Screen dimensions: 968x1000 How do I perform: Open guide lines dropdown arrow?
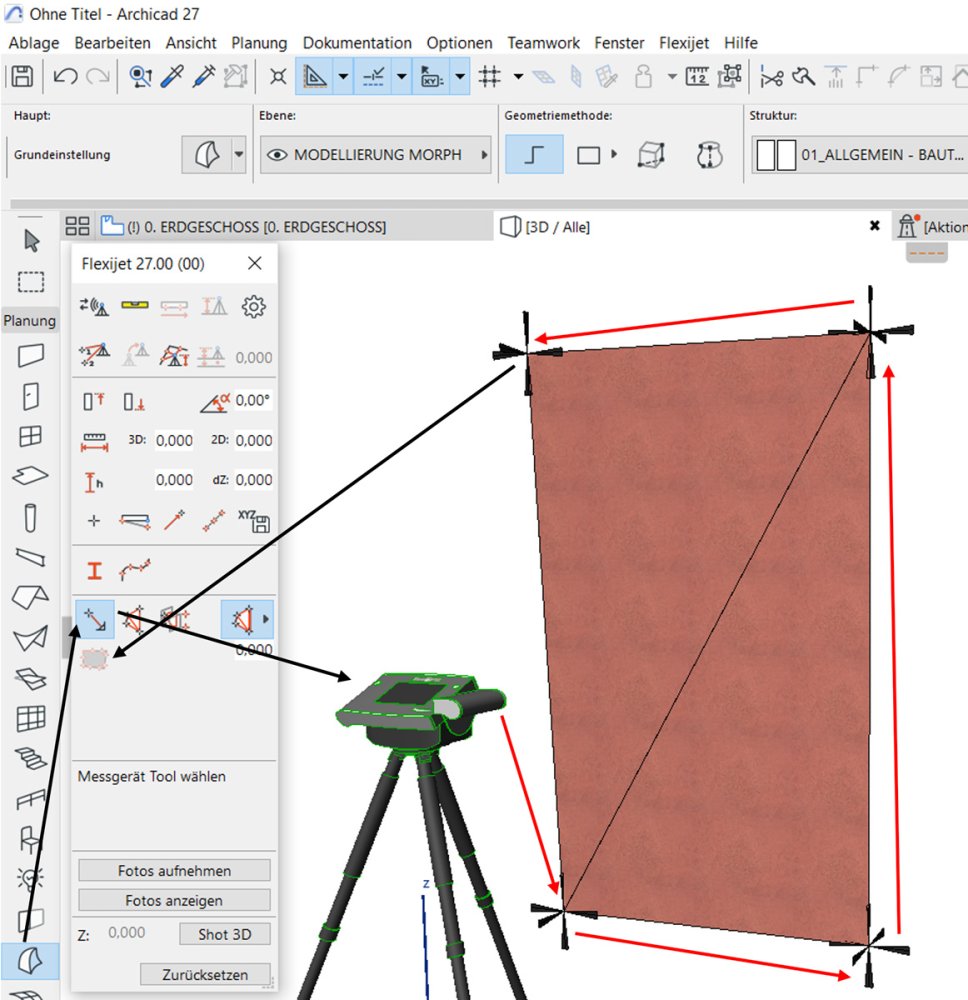pos(343,77)
